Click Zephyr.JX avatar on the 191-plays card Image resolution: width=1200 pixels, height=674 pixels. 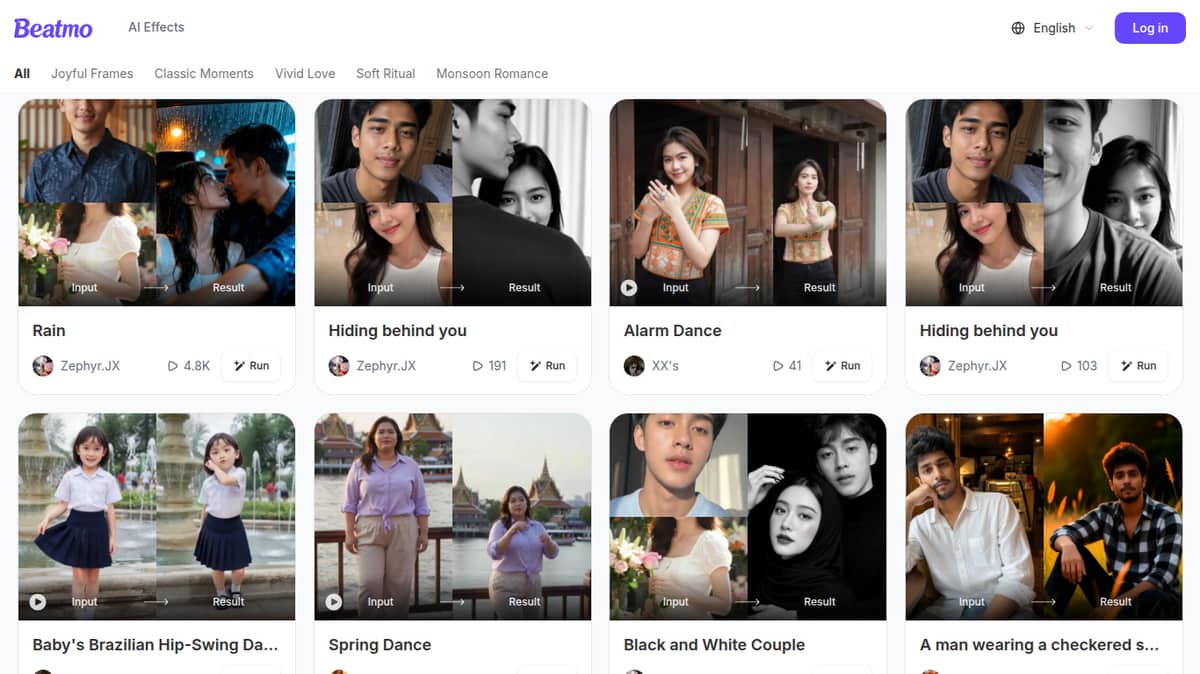339,366
